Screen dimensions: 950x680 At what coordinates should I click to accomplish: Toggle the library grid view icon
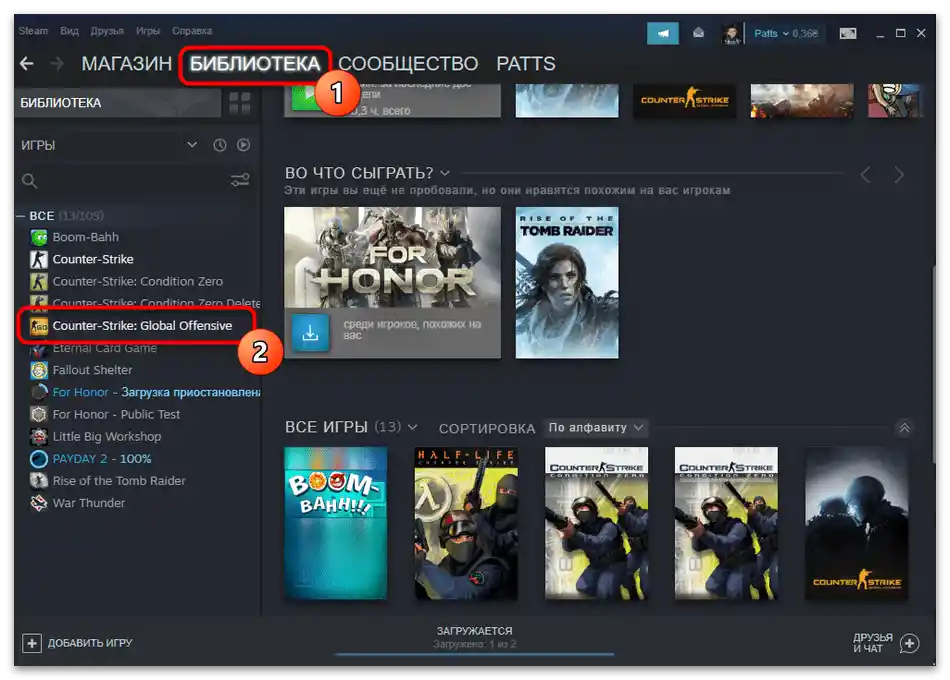240,103
